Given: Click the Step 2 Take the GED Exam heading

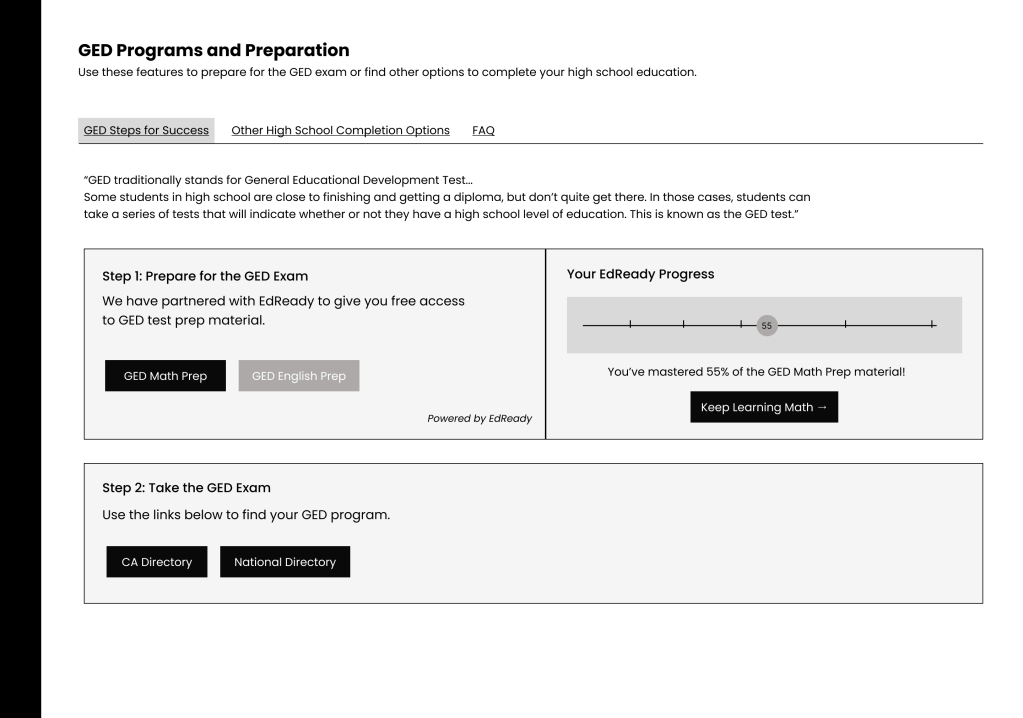Looking at the screenshot, I should coord(187,488).
